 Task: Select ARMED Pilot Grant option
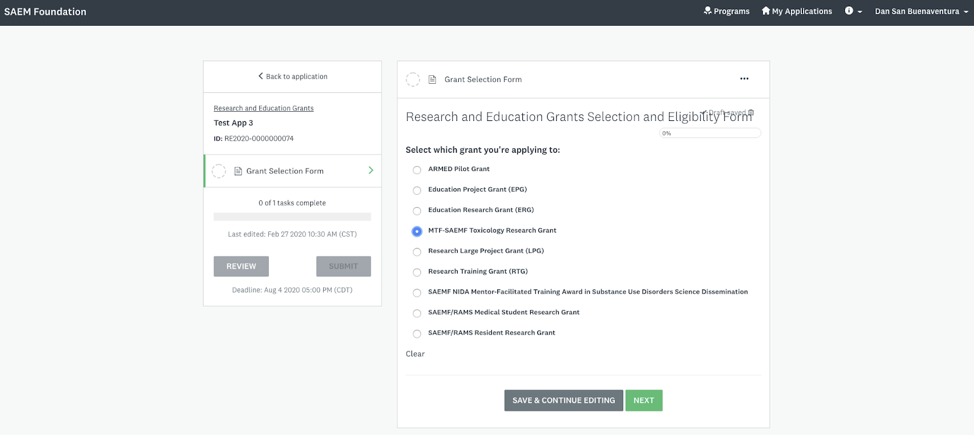pos(417,170)
